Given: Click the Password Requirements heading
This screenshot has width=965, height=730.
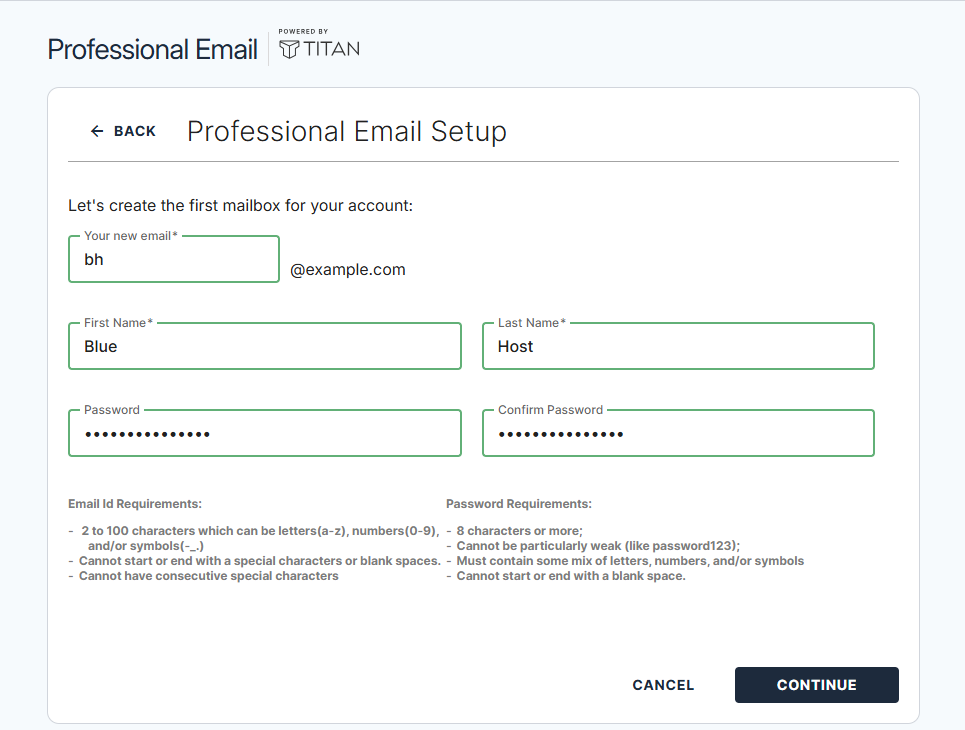Looking at the screenshot, I should click(521, 503).
